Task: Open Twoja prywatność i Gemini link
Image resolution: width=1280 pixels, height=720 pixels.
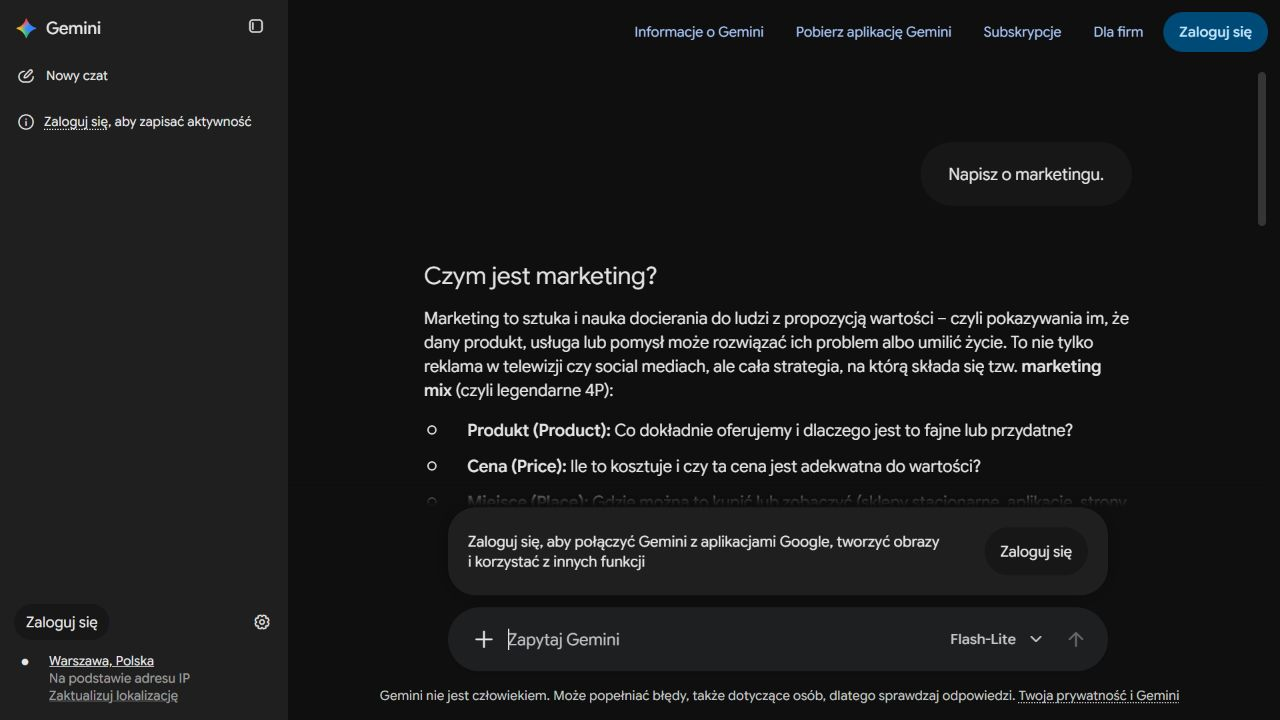Action: coord(1099,696)
